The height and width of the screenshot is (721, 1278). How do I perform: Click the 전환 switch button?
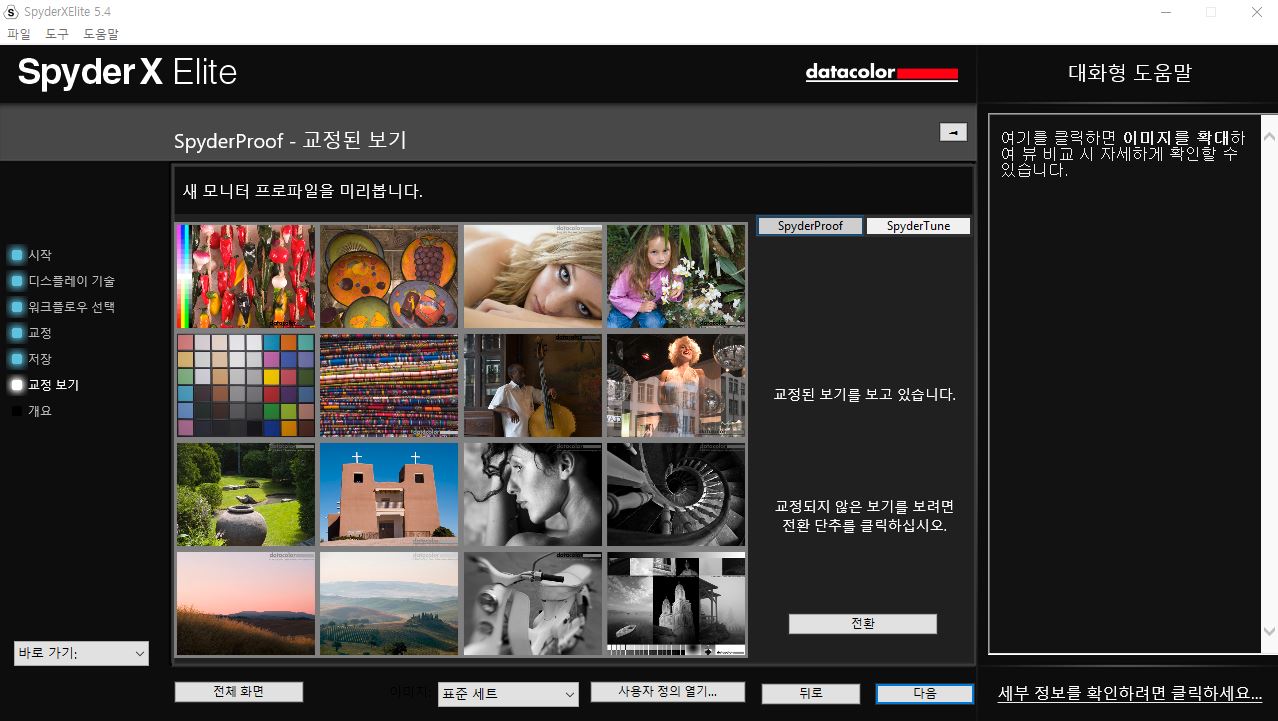pyautogui.click(x=863, y=624)
